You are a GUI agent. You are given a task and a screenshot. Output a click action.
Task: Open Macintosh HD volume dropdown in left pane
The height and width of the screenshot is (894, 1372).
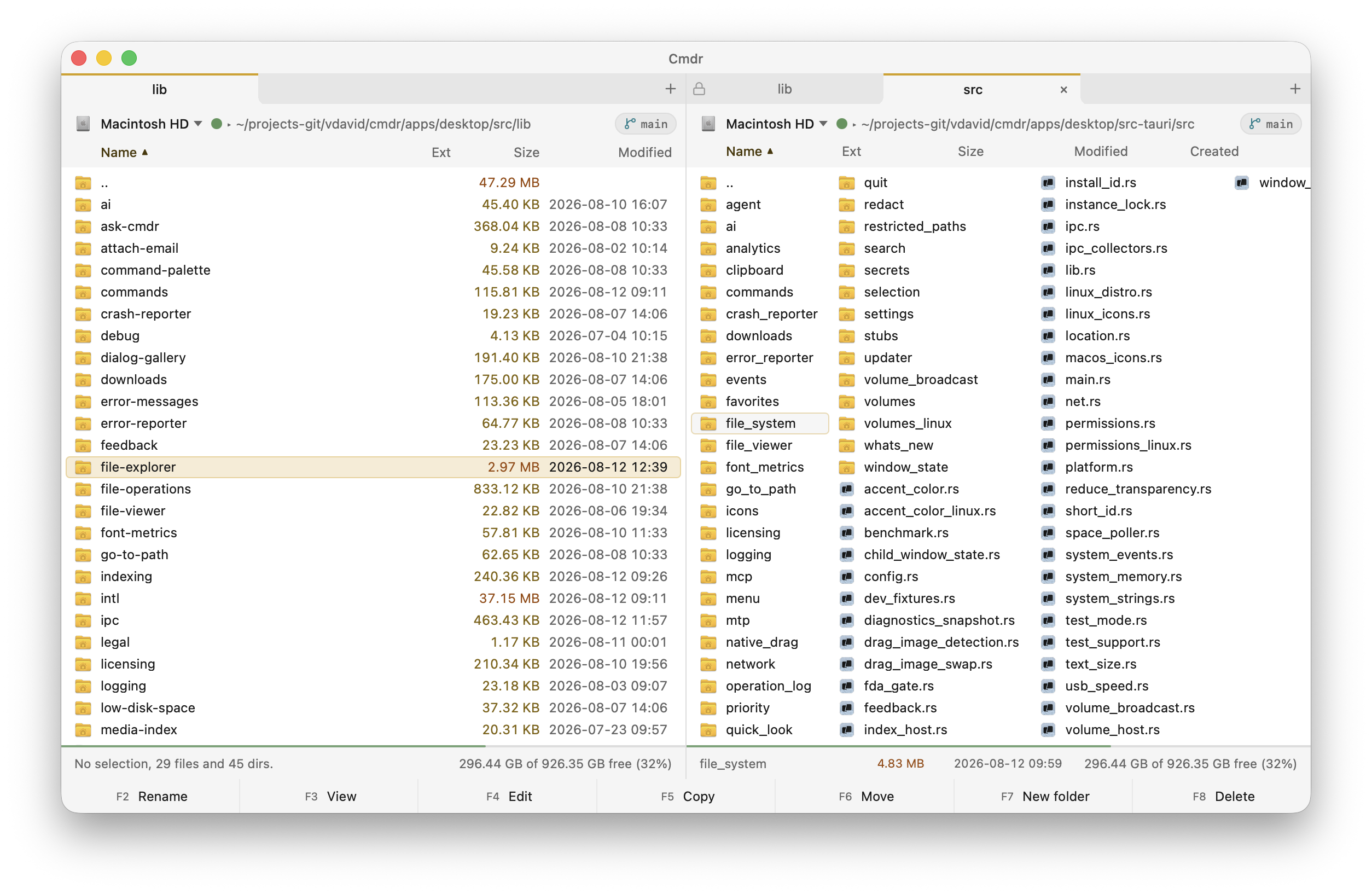point(150,124)
